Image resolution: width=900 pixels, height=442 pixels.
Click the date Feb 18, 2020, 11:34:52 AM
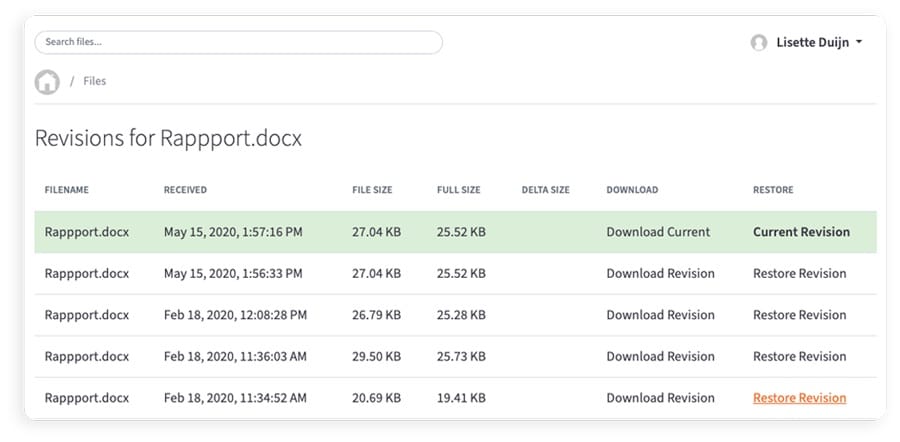(235, 398)
